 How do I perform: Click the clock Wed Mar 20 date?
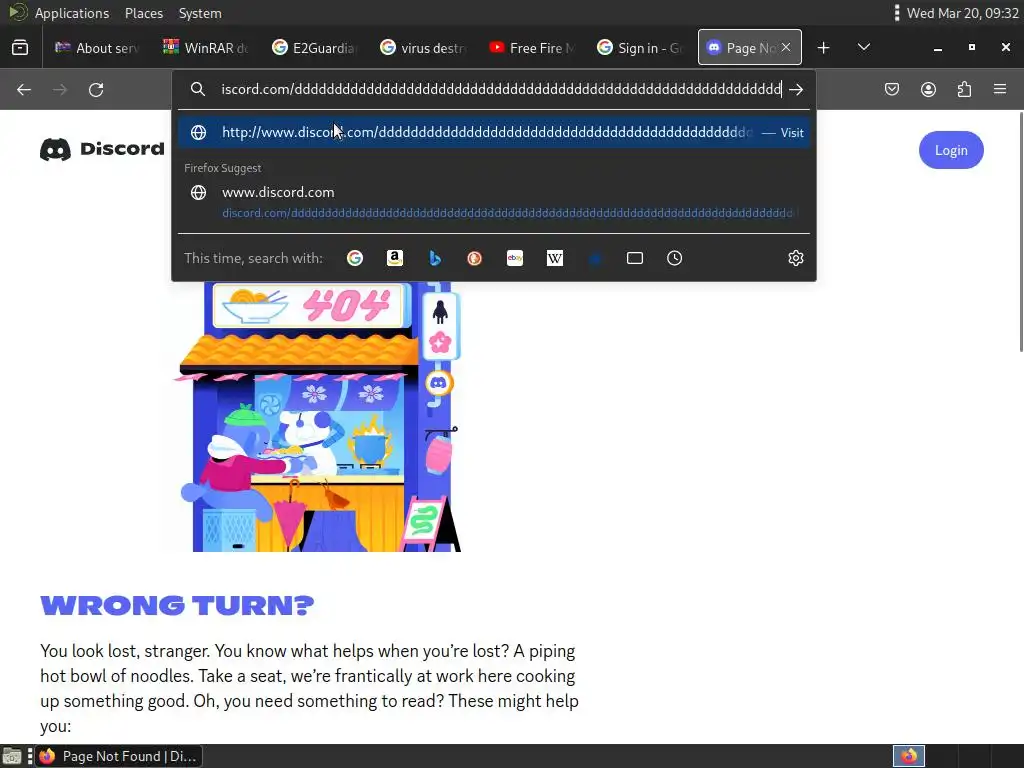[x=963, y=13]
